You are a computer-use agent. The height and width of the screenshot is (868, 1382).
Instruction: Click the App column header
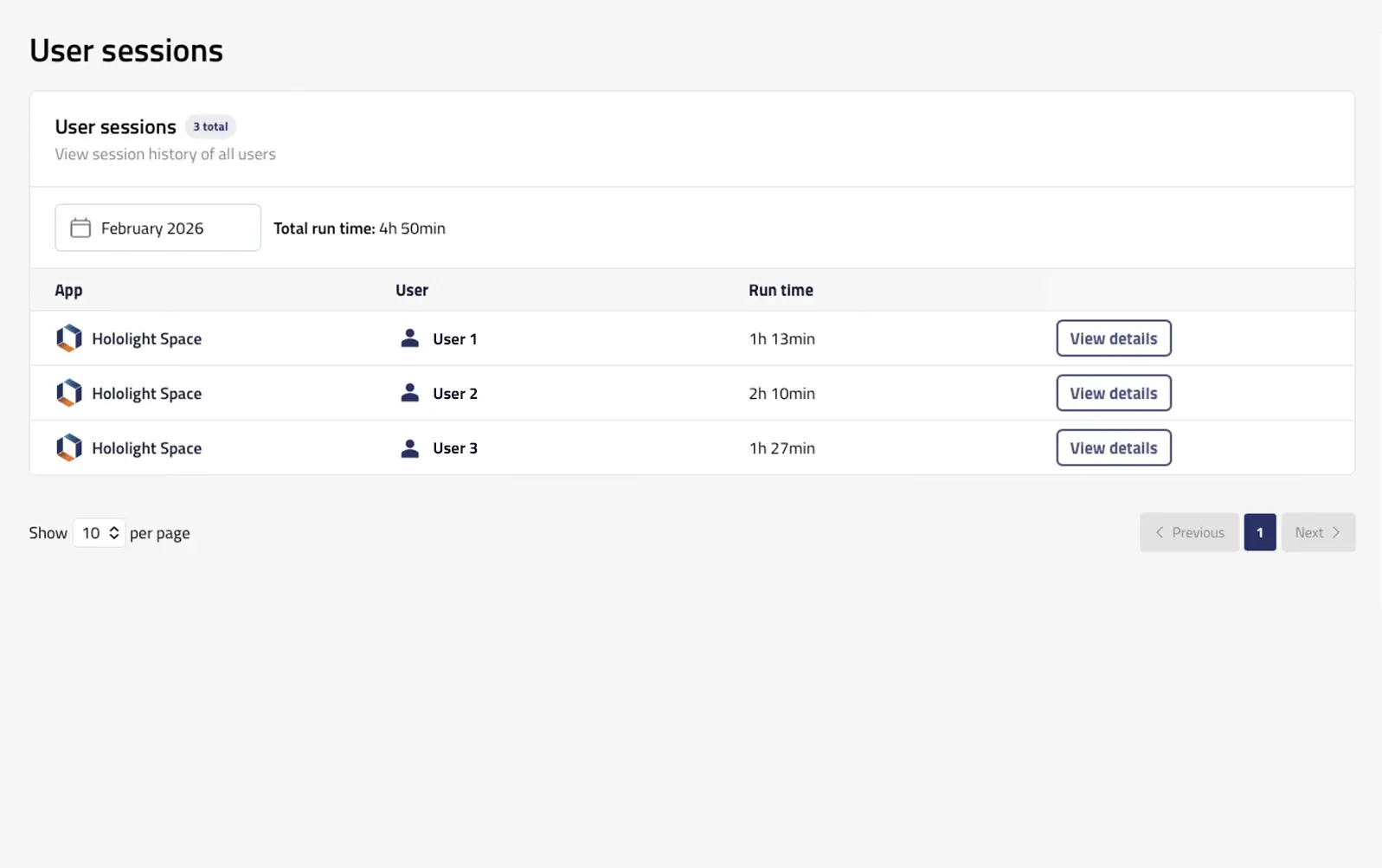[x=68, y=290]
